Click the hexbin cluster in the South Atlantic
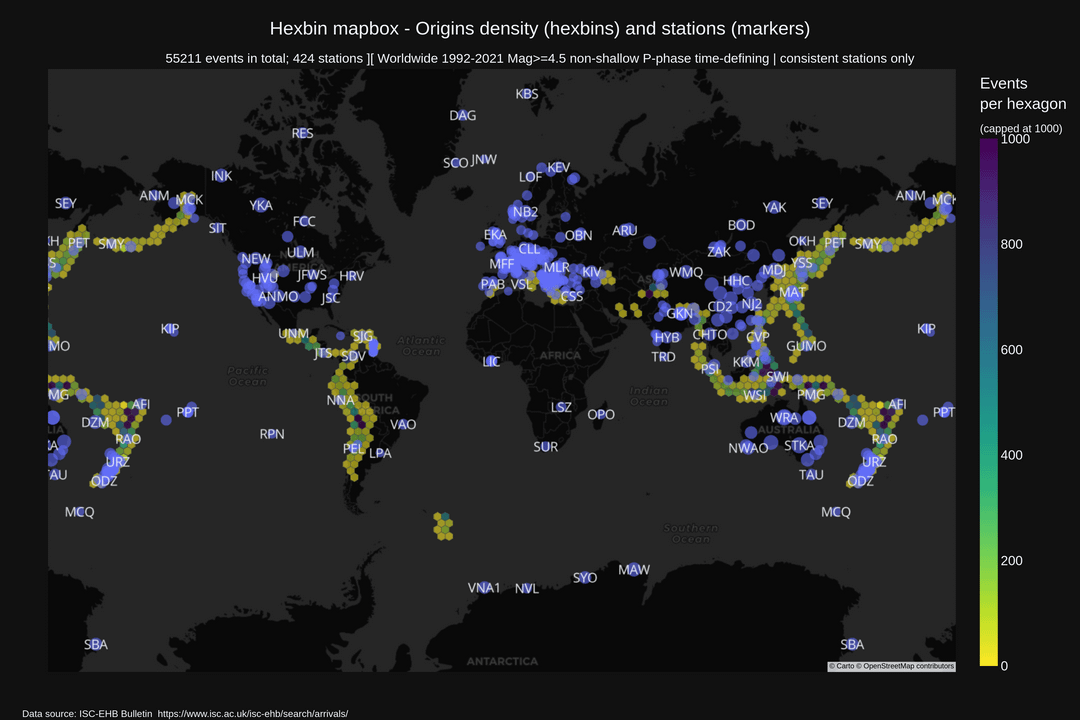This screenshot has width=1080, height=720. pos(441,525)
